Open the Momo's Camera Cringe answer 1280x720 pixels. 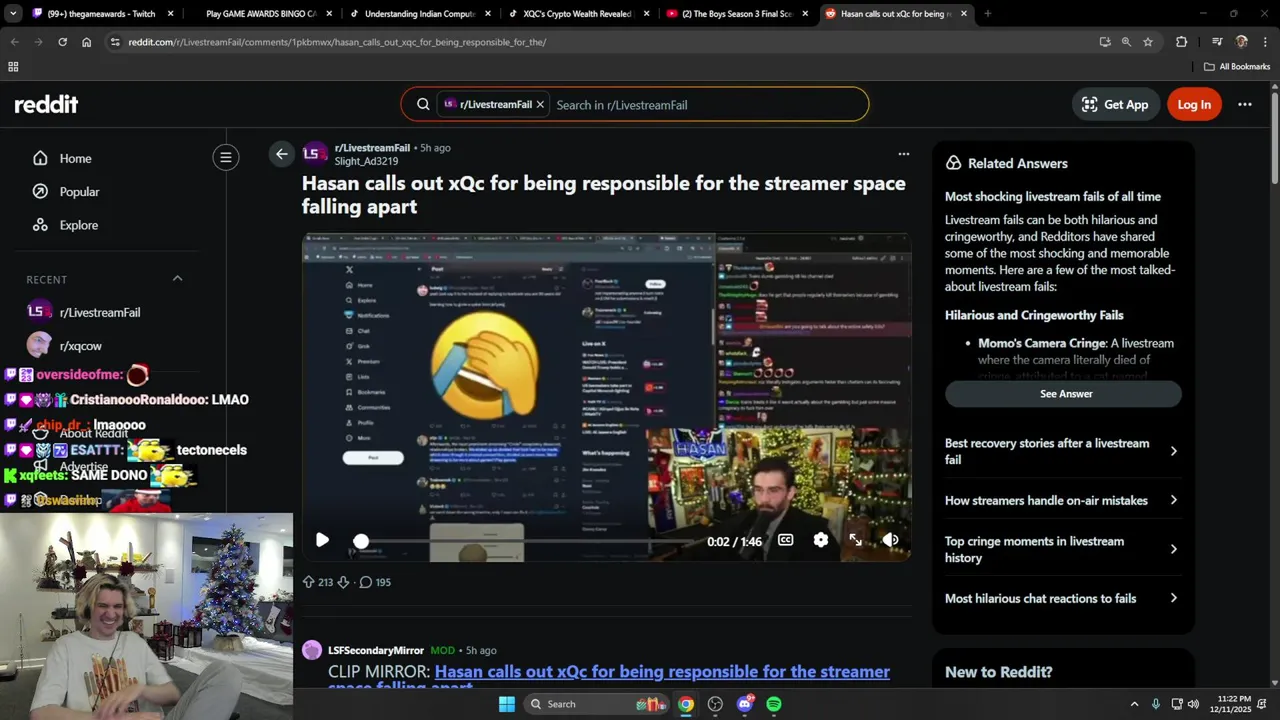click(x=1042, y=343)
